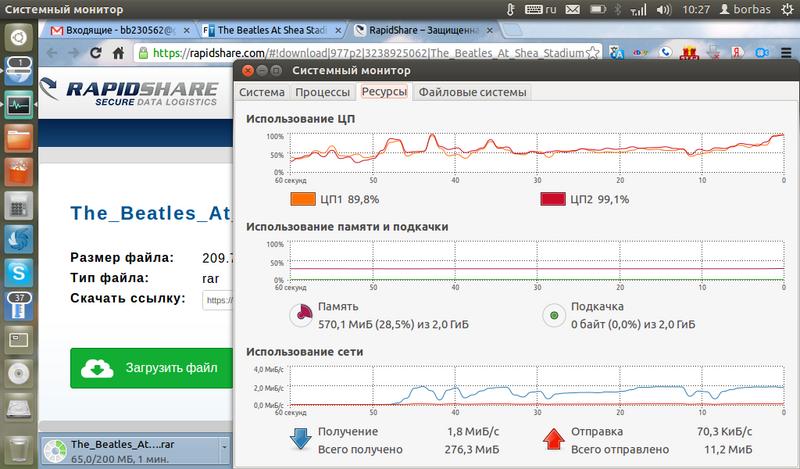
Task: Go to browser home page
Action: 118,53
